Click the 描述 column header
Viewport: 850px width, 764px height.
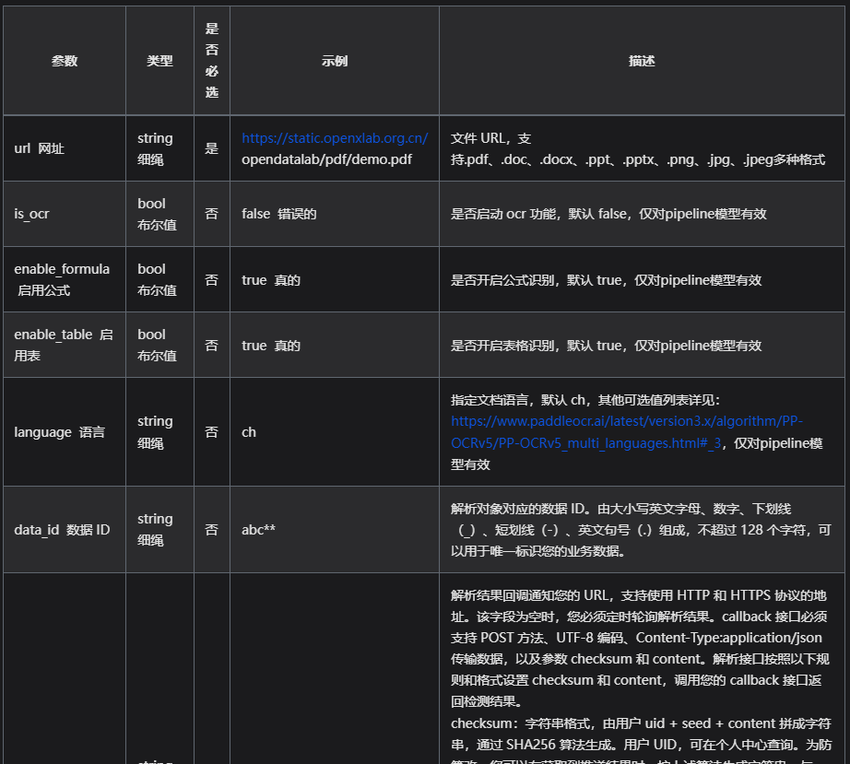(642, 61)
